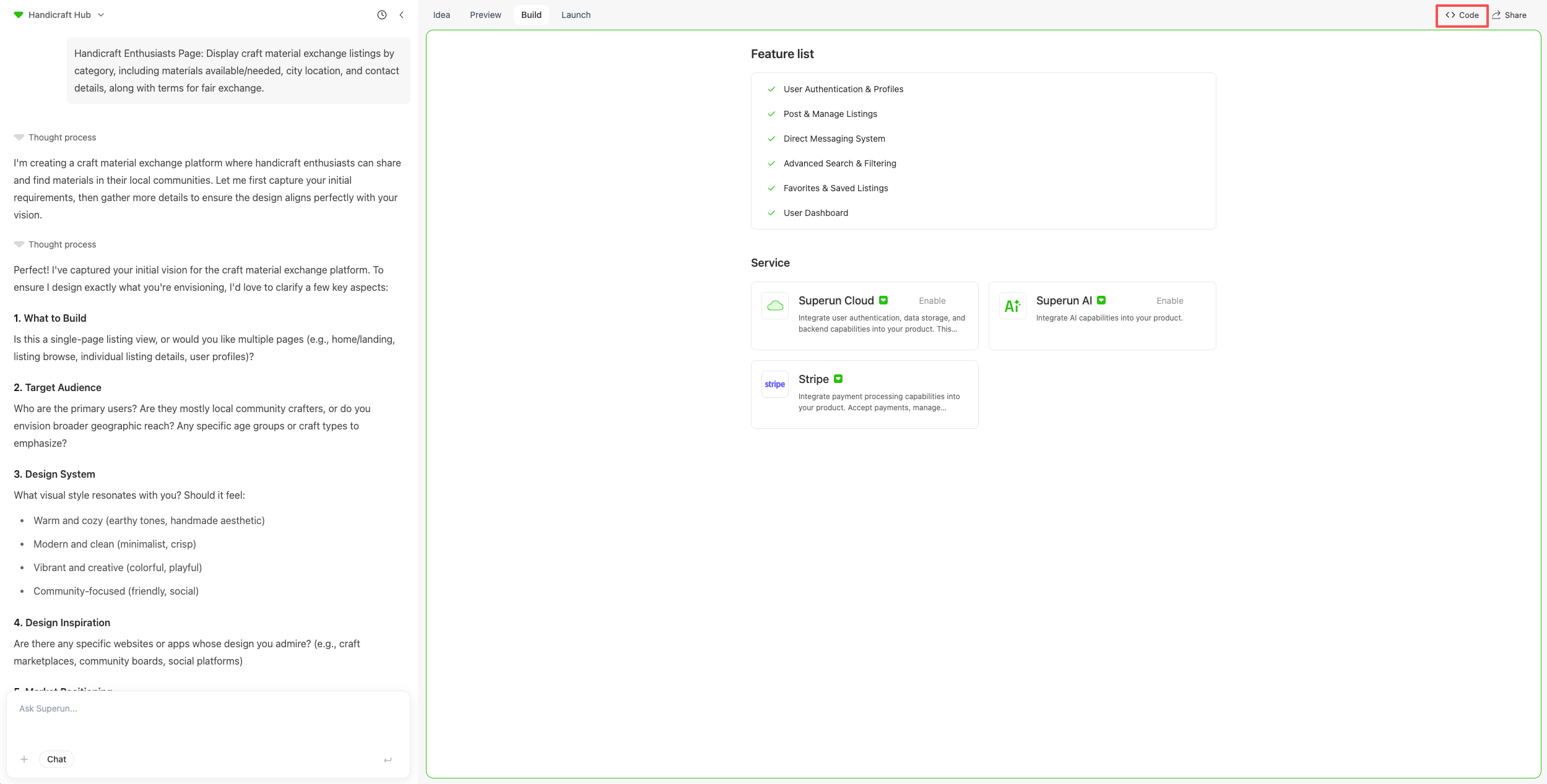The image size is (1547, 784).
Task: Select the Superun AI service icon
Action: [x=1012, y=305]
